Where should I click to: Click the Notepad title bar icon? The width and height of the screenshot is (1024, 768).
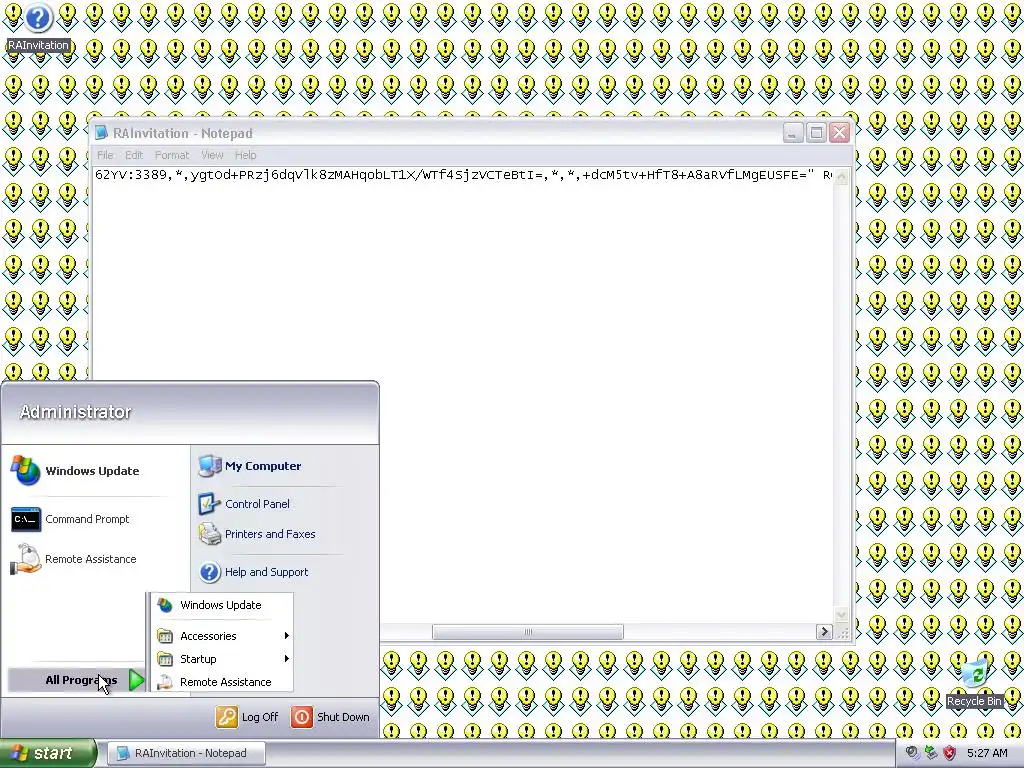pyautogui.click(x=101, y=133)
